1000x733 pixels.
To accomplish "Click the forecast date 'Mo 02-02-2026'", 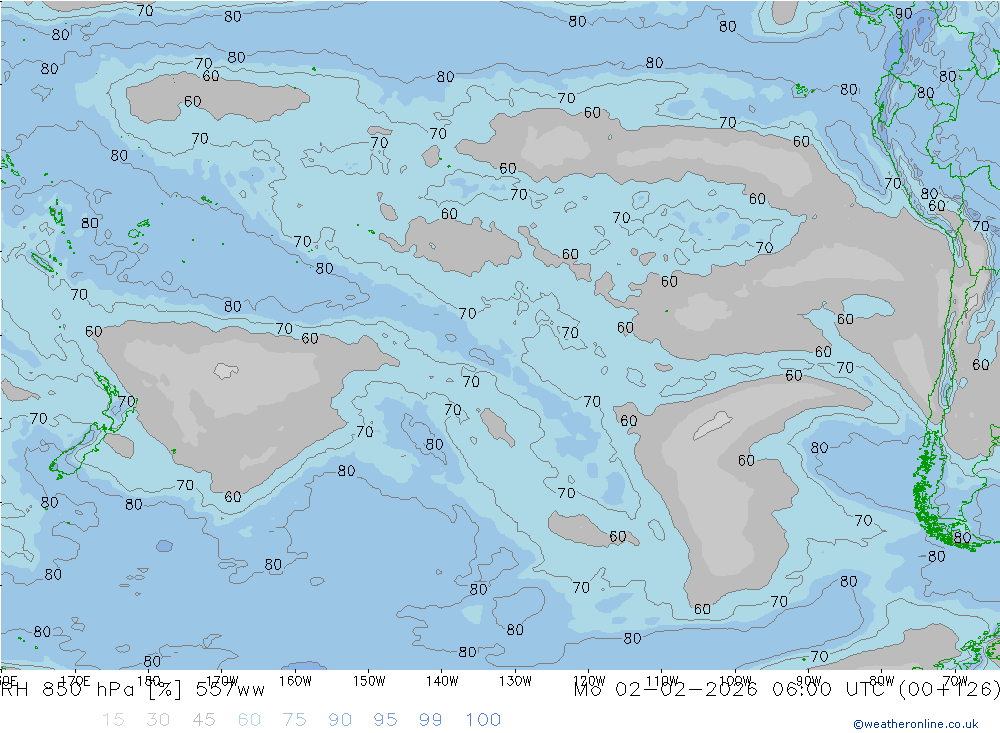I will pos(665,690).
